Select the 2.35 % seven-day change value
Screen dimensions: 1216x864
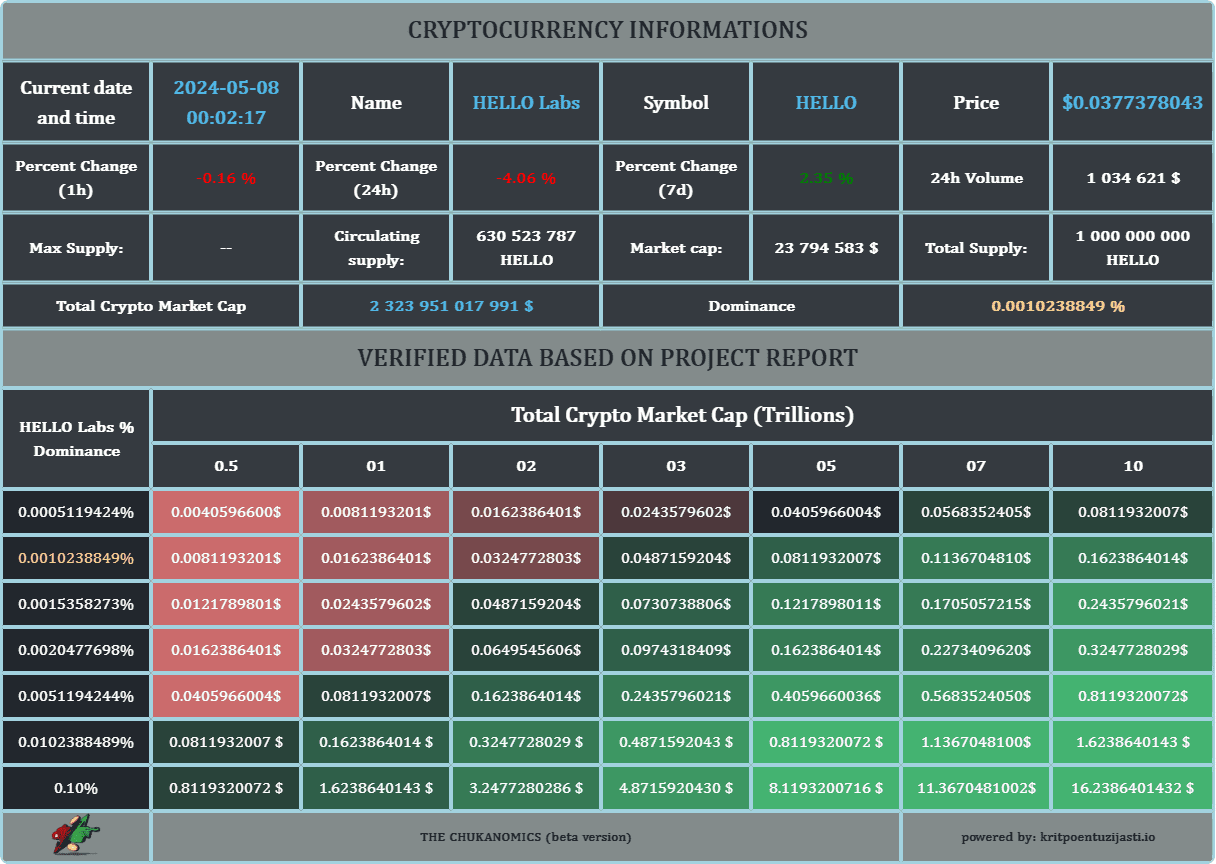pos(826,178)
